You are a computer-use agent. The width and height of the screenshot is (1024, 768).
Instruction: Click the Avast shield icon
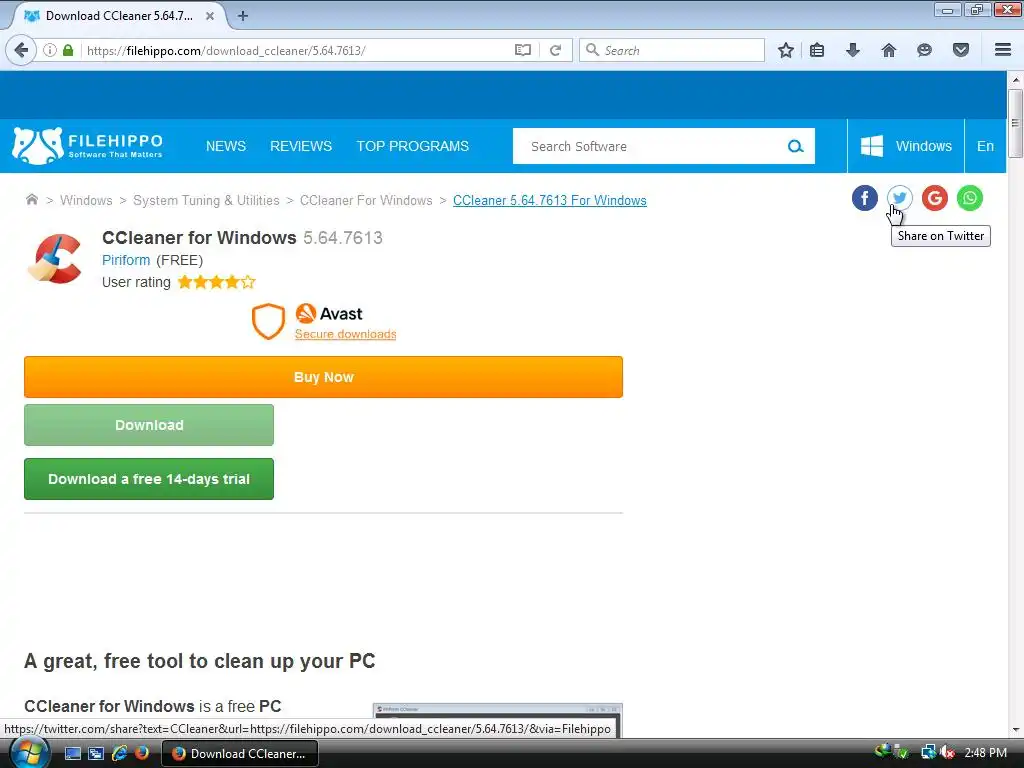268,321
